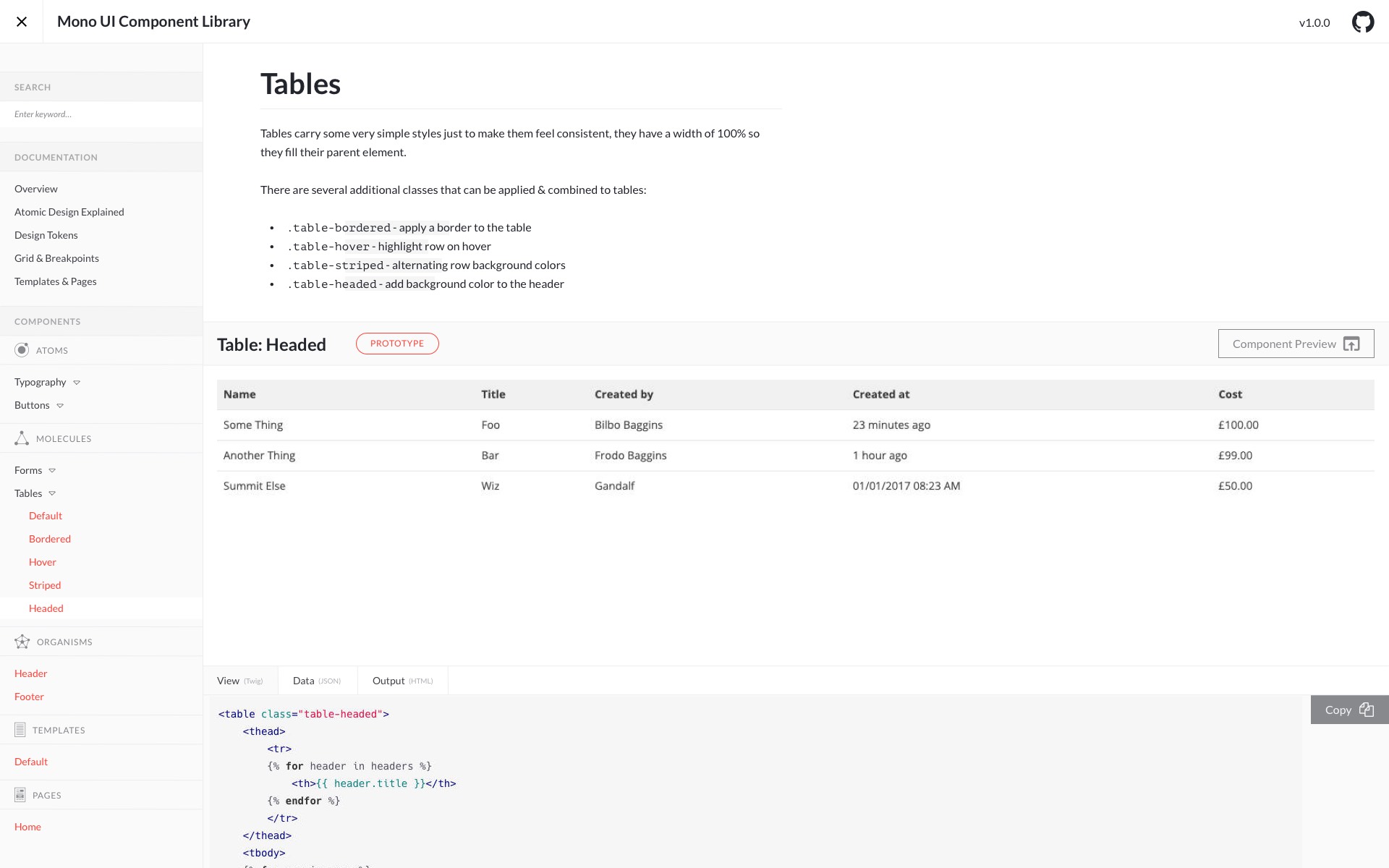Collapse the Tables tree section
This screenshot has width=1389, height=868.
[x=52, y=493]
